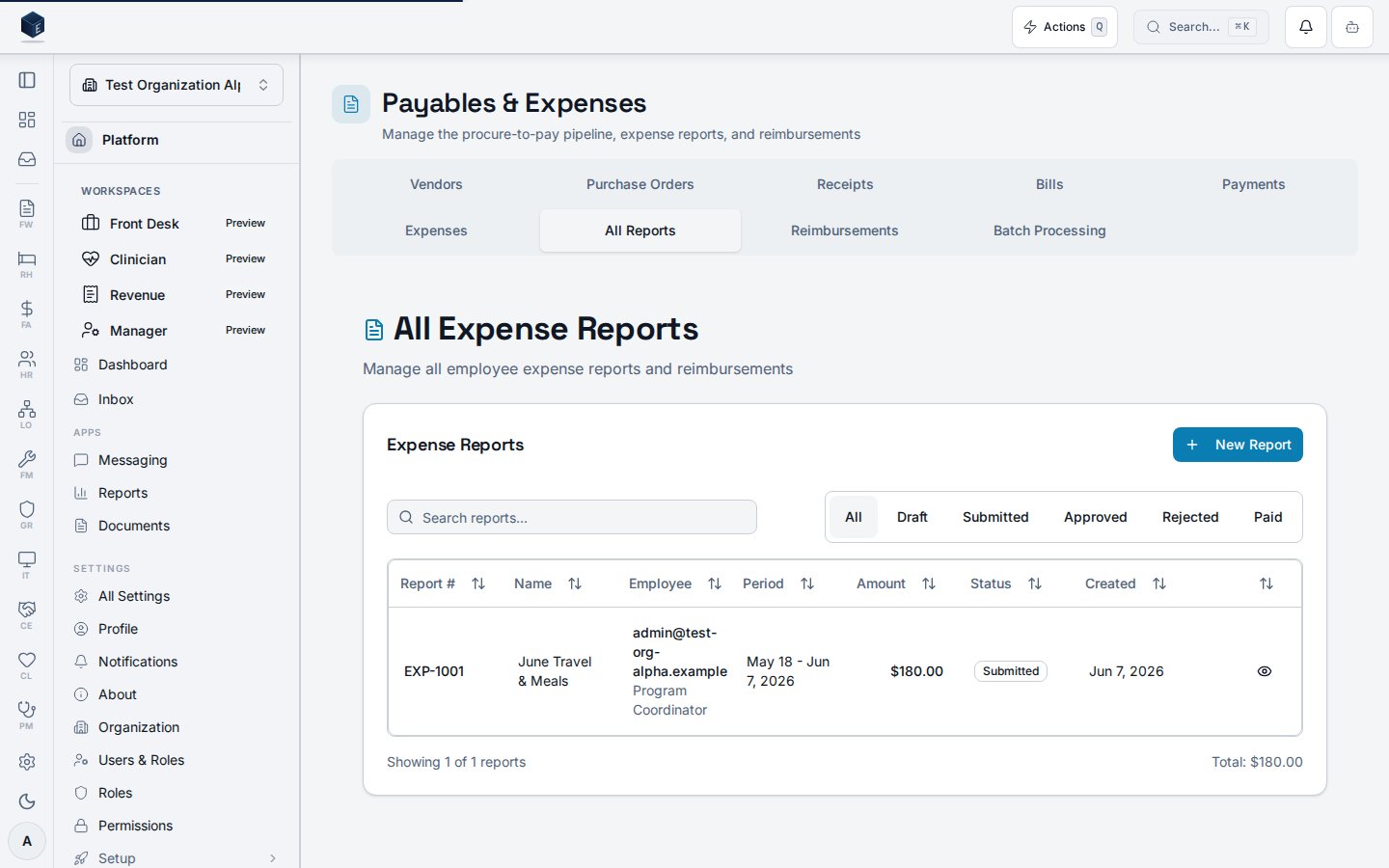The image size is (1389, 868).
Task: Open settings gear icon in left rail
Action: tap(27, 762)
